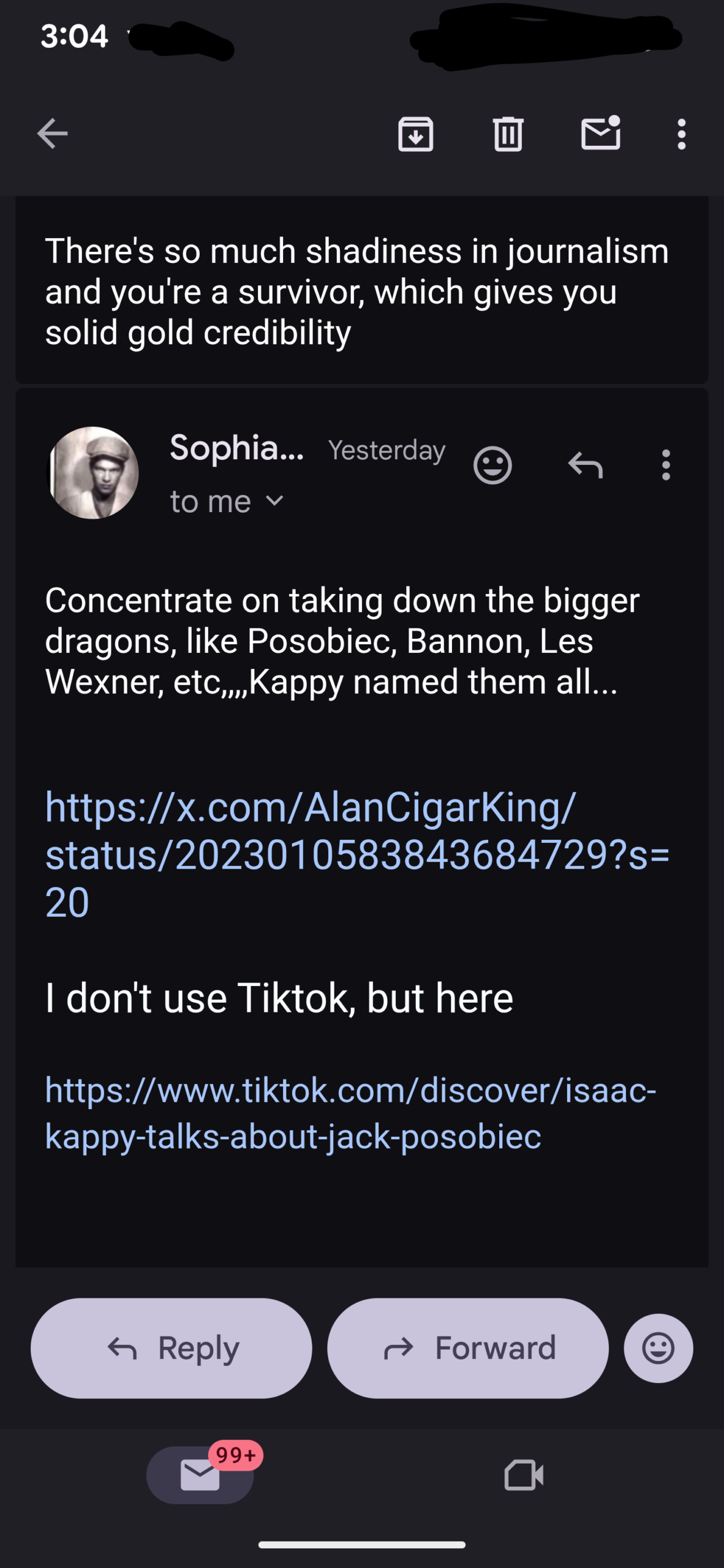This screenshot has width=724, height=1568.
Task: Add emoji reaction to Sophia's message
Action: (x=492, y=466)
